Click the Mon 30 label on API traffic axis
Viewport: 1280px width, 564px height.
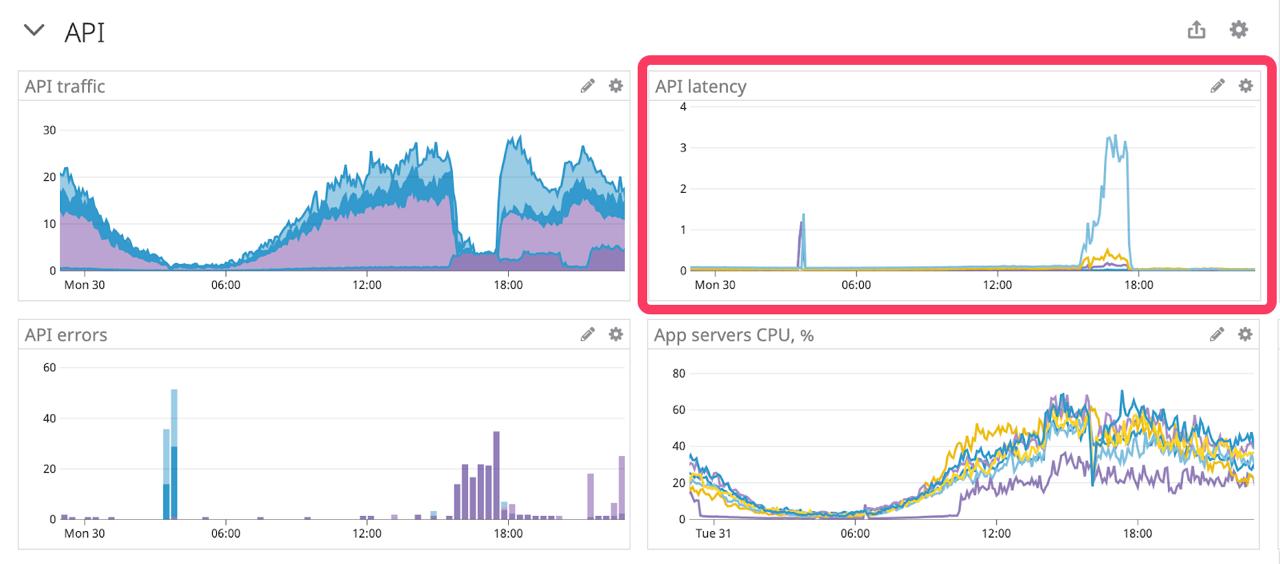(84, 285)
